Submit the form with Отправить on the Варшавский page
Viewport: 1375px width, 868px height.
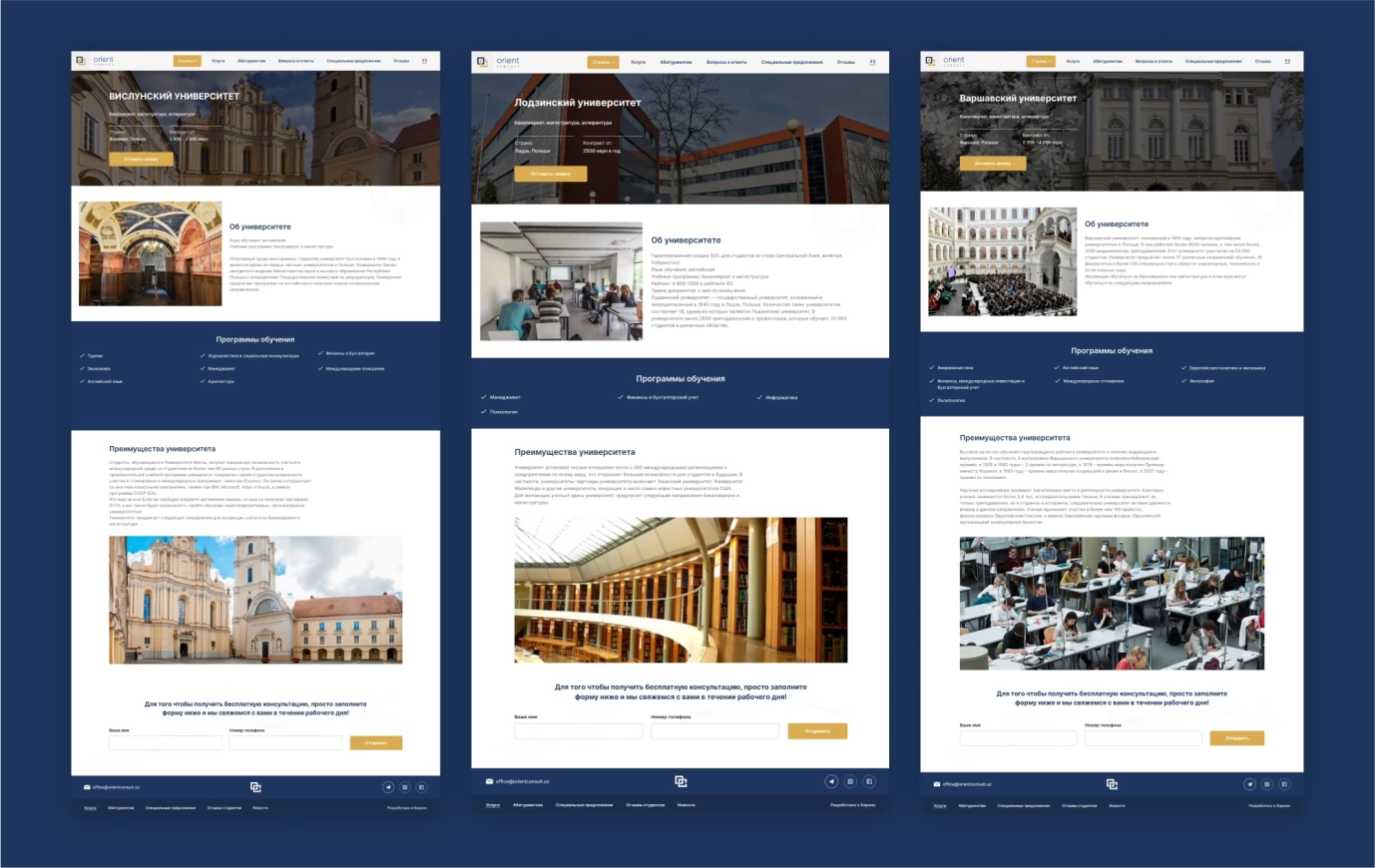click(x=1237, y=738)
